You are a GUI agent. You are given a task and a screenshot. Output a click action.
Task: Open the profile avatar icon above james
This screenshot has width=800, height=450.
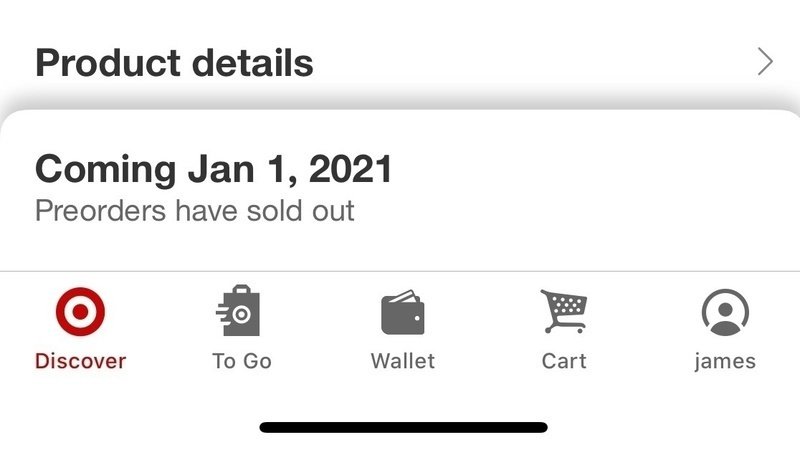[725, 314]
